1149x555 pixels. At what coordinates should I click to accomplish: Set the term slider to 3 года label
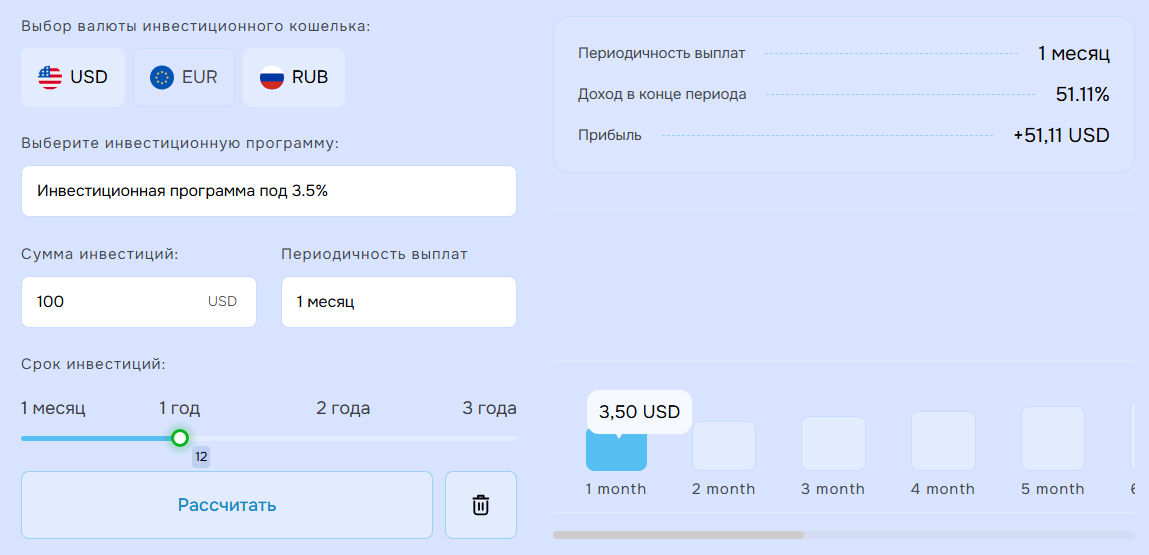pos(489,408)
